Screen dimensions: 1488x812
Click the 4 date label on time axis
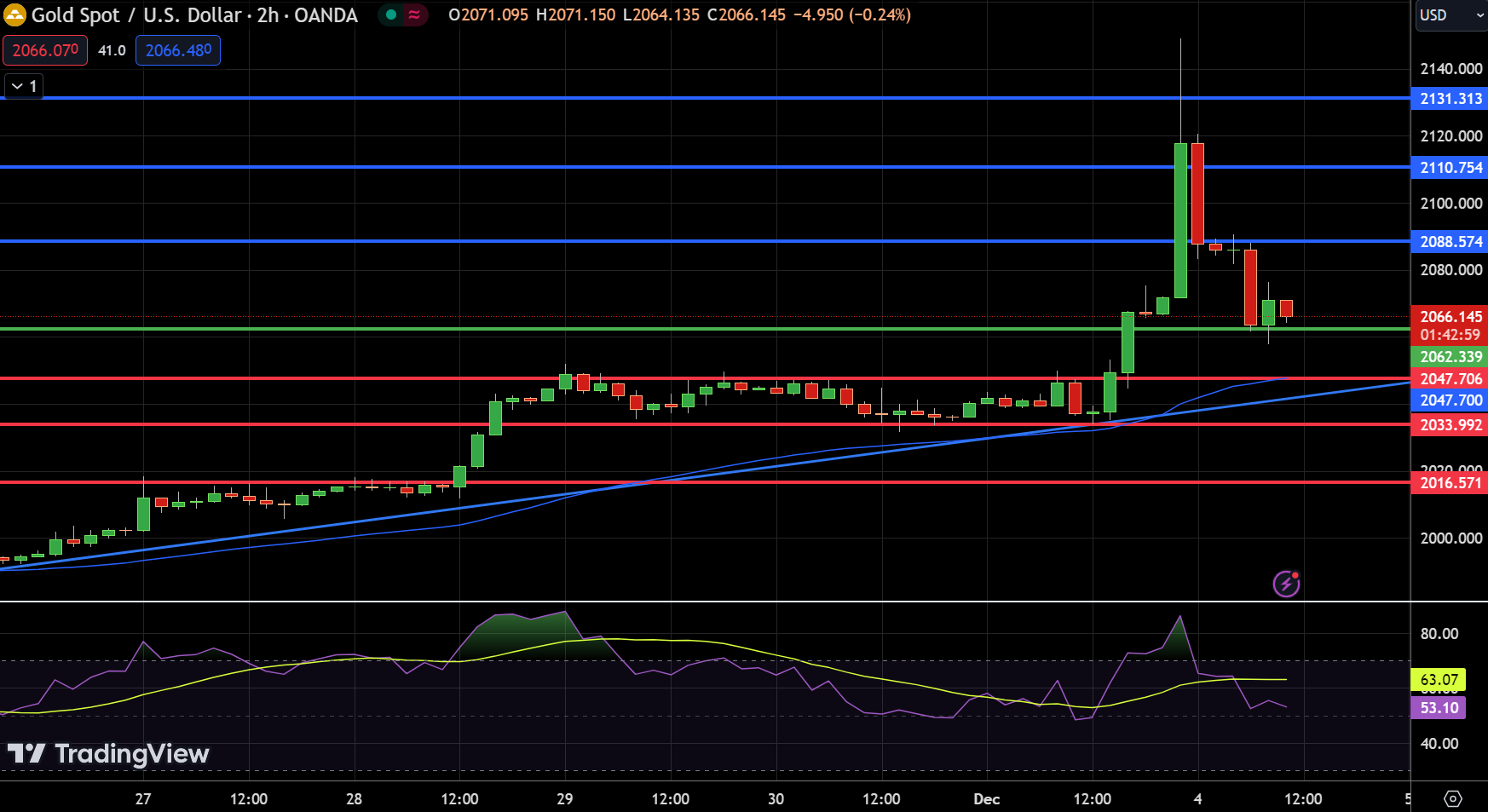pos(1197,799)
